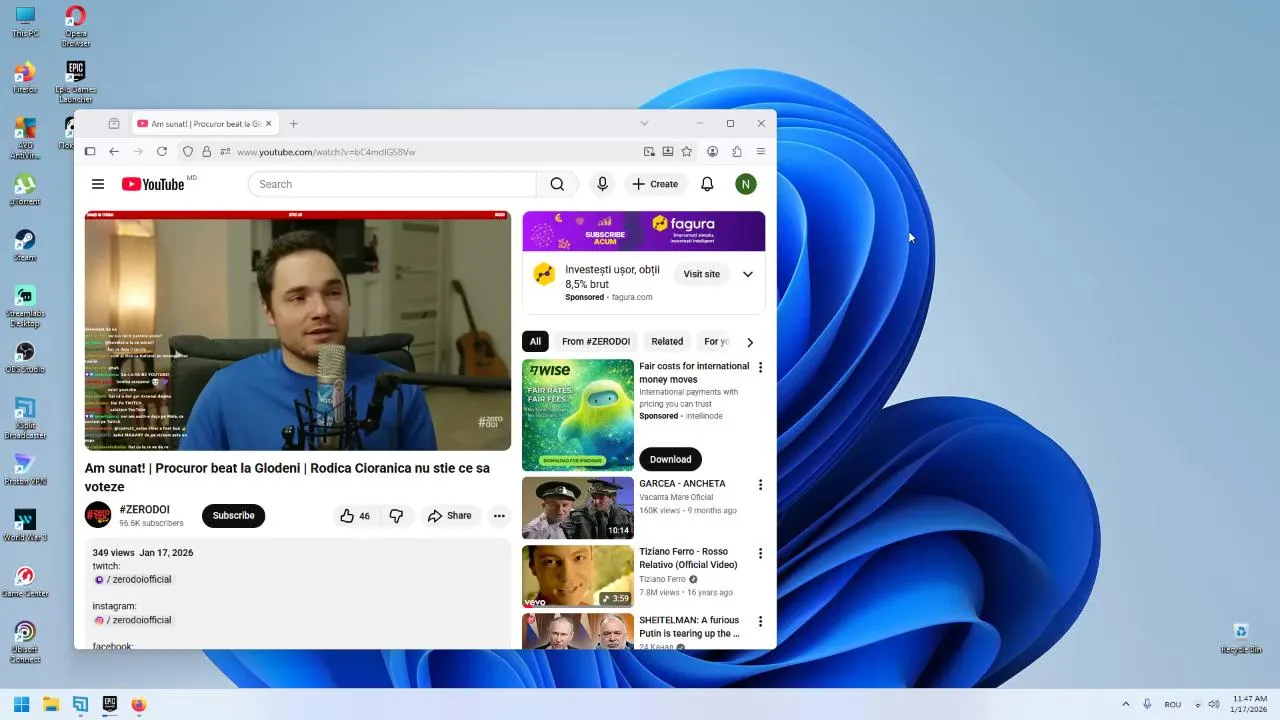Select the Related filter chip
1280x720 pixels.
pos(667,342)
